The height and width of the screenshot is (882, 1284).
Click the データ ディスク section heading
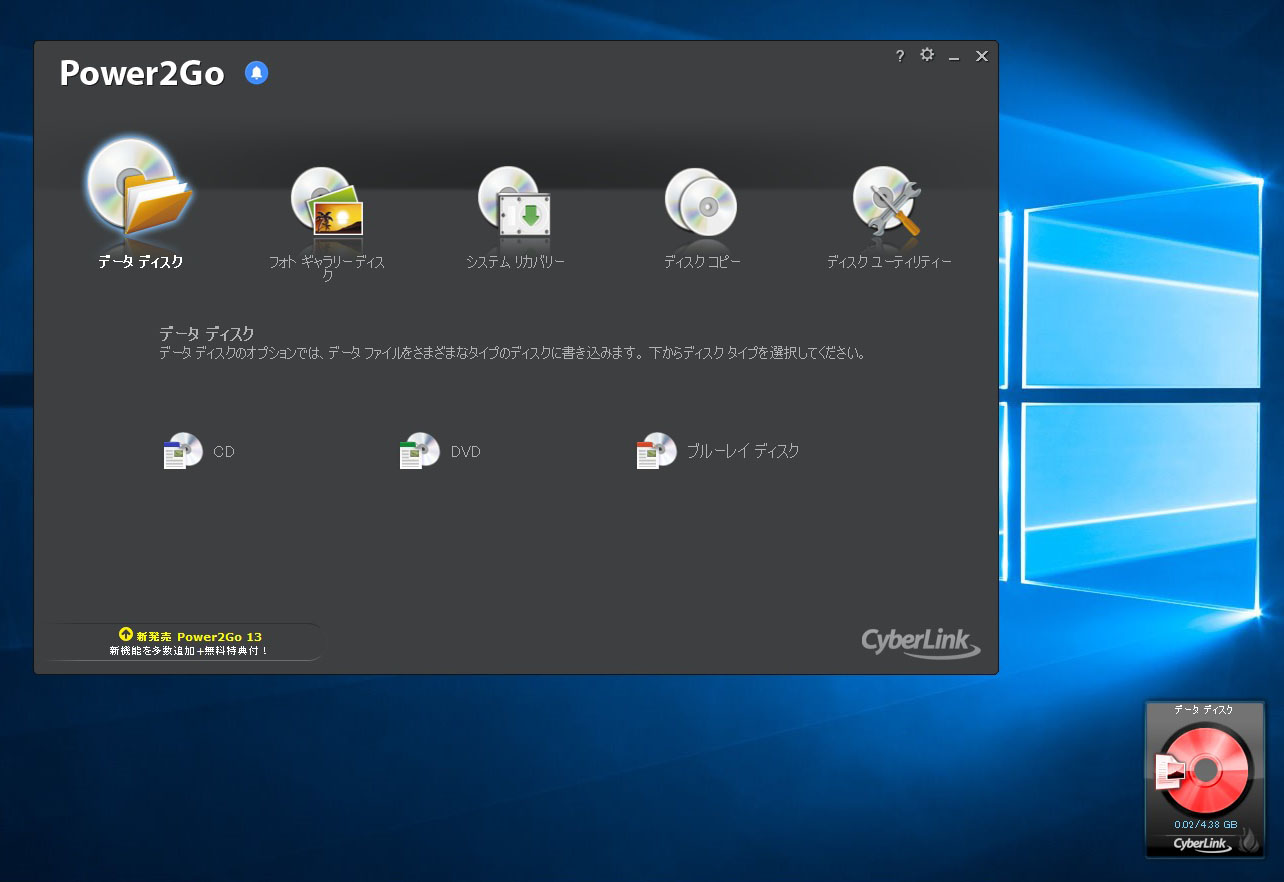(x=207, y=334)
